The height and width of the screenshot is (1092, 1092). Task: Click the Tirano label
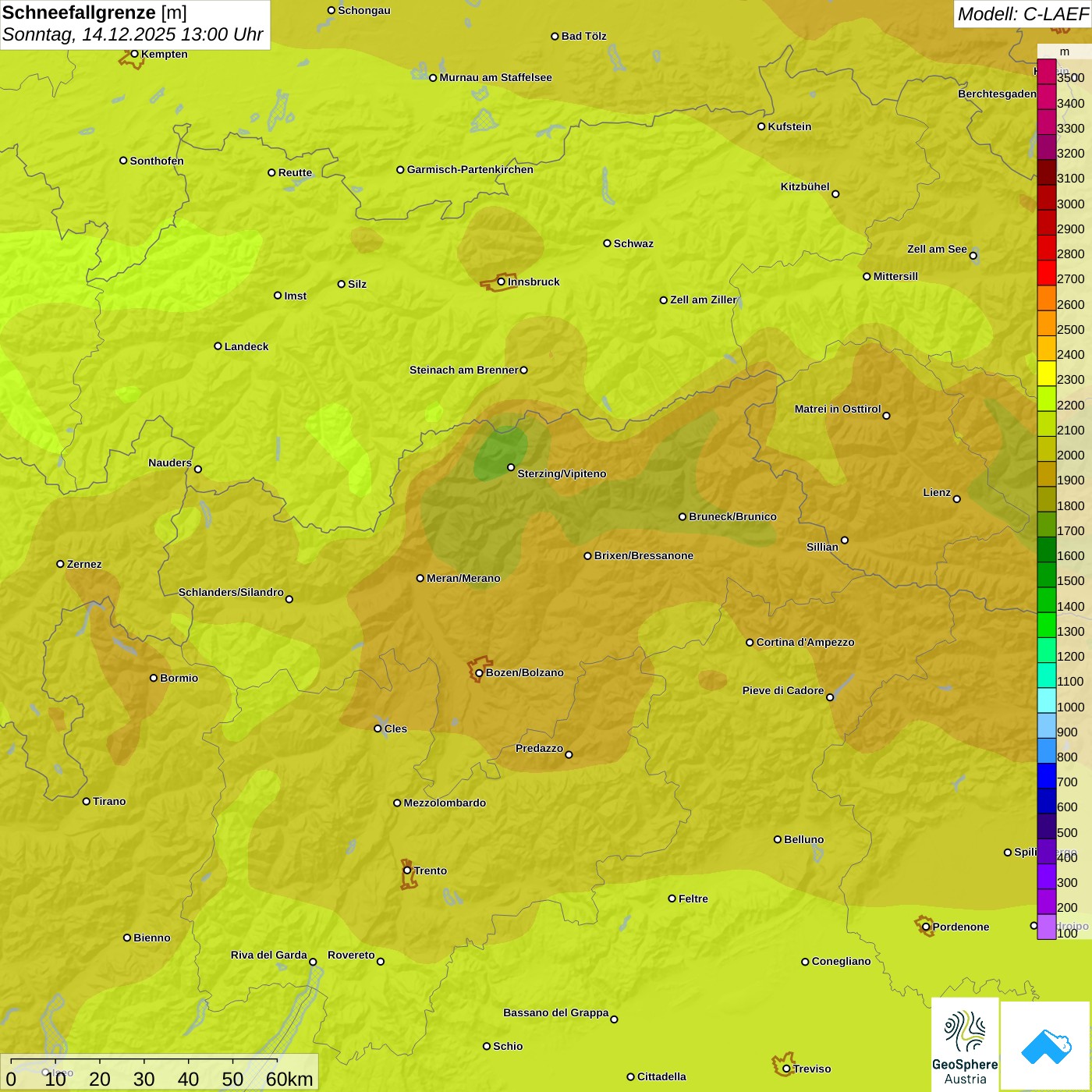tap(109, 801)
